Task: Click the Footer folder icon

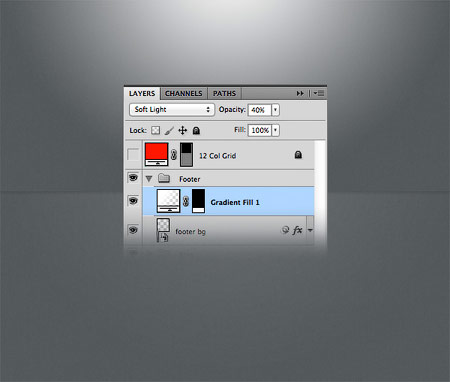Action: point(164,178)
